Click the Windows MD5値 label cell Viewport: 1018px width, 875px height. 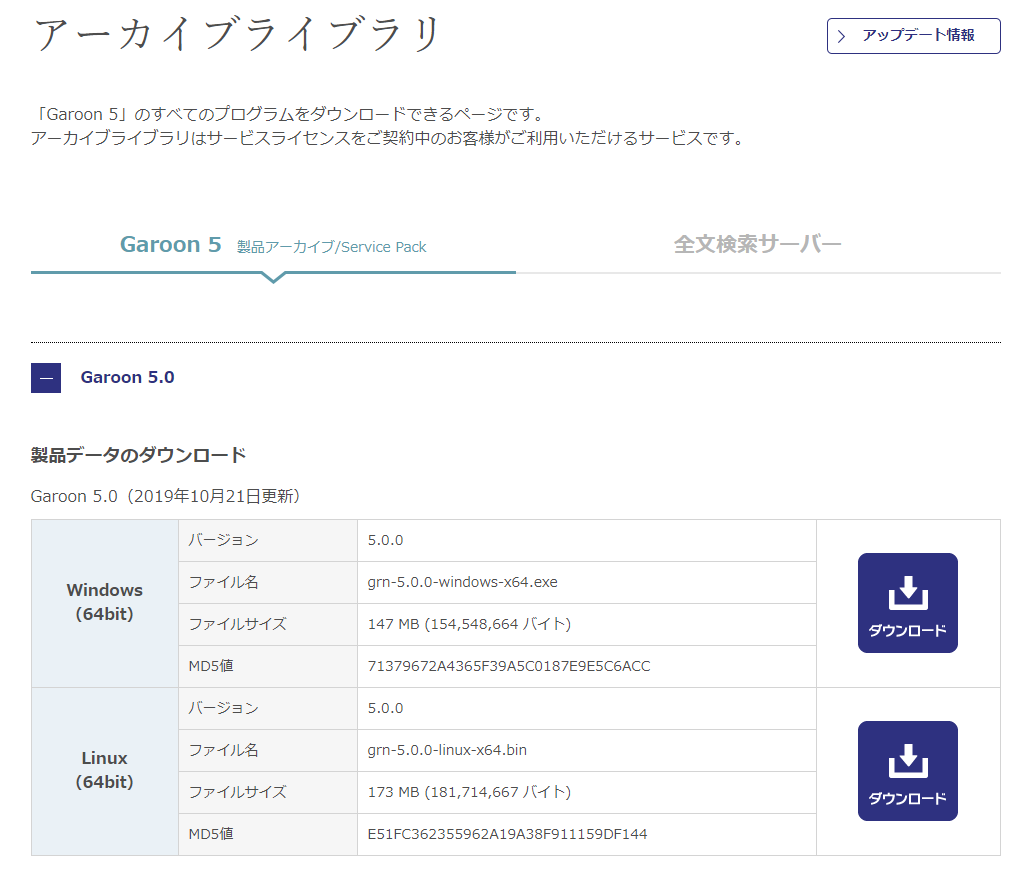[x=268, y=667]
